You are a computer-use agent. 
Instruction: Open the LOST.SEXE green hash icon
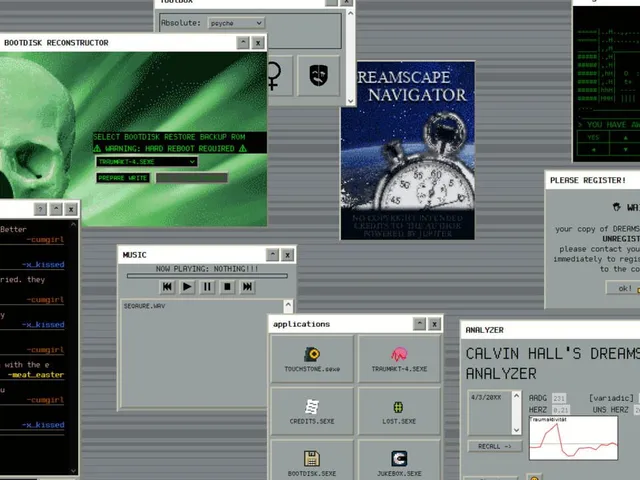click(399, 411)
